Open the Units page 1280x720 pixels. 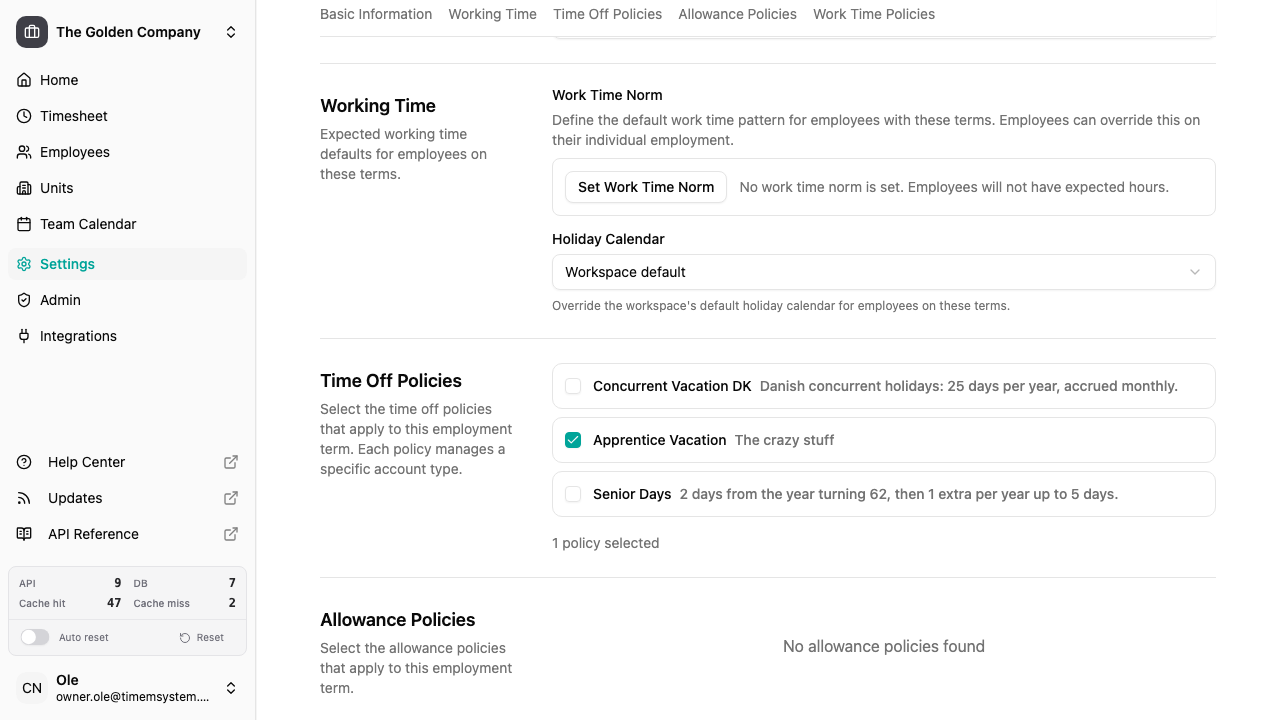point(56,187)
